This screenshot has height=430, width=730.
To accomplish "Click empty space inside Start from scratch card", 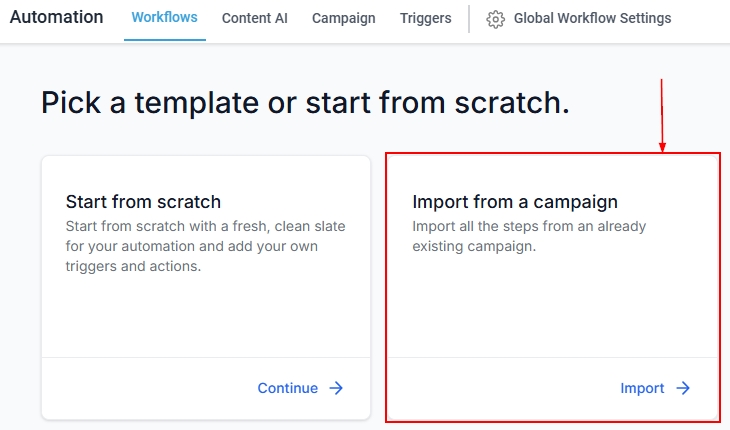I will (205, 315).
